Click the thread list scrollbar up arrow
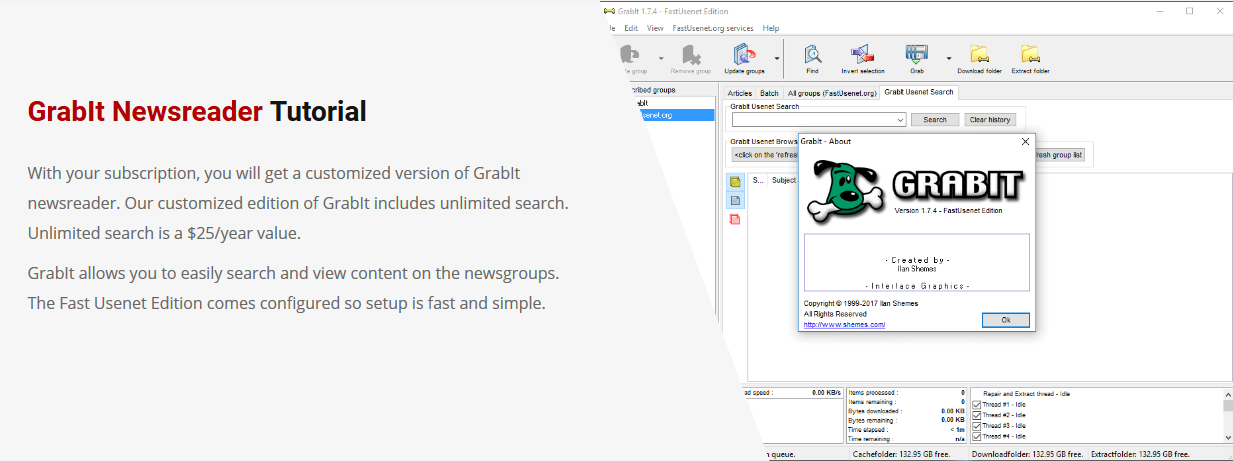Viewport: 1233px width, 461px height. 1227,395
